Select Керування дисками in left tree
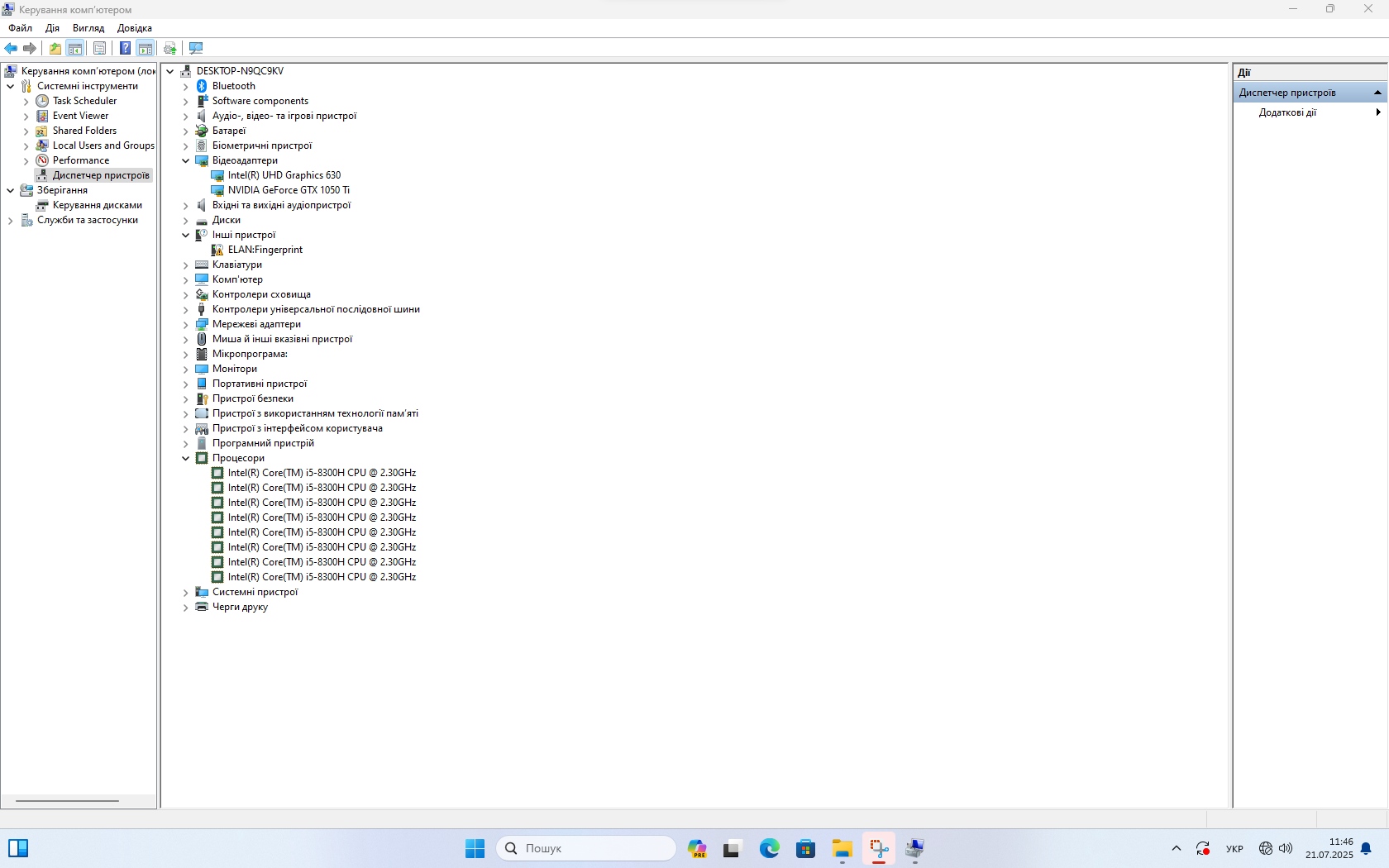The image size is (1389, 868). click(x=97, y=205)
